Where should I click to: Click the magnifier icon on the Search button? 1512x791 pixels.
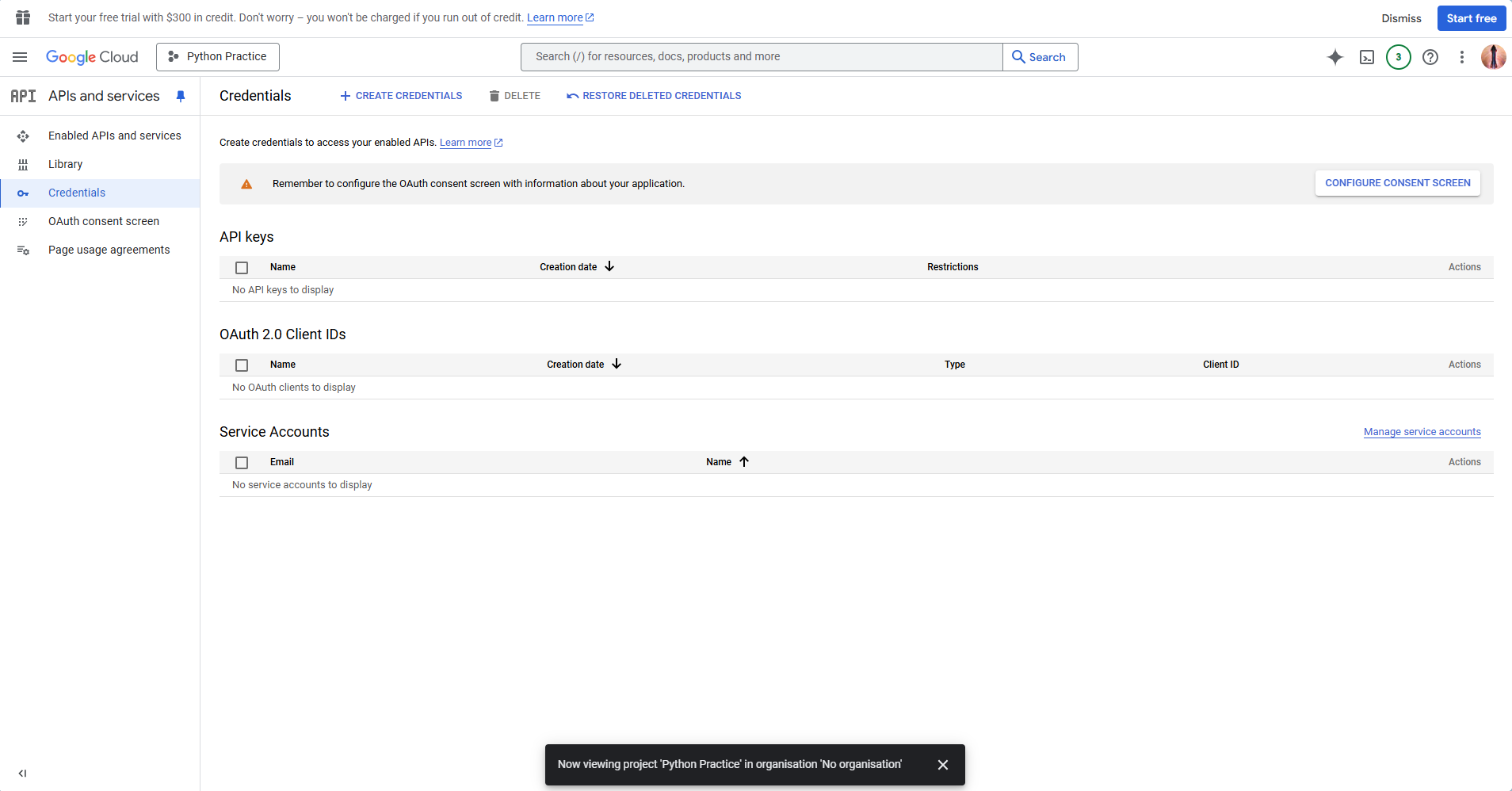[x=1018, y=57]
